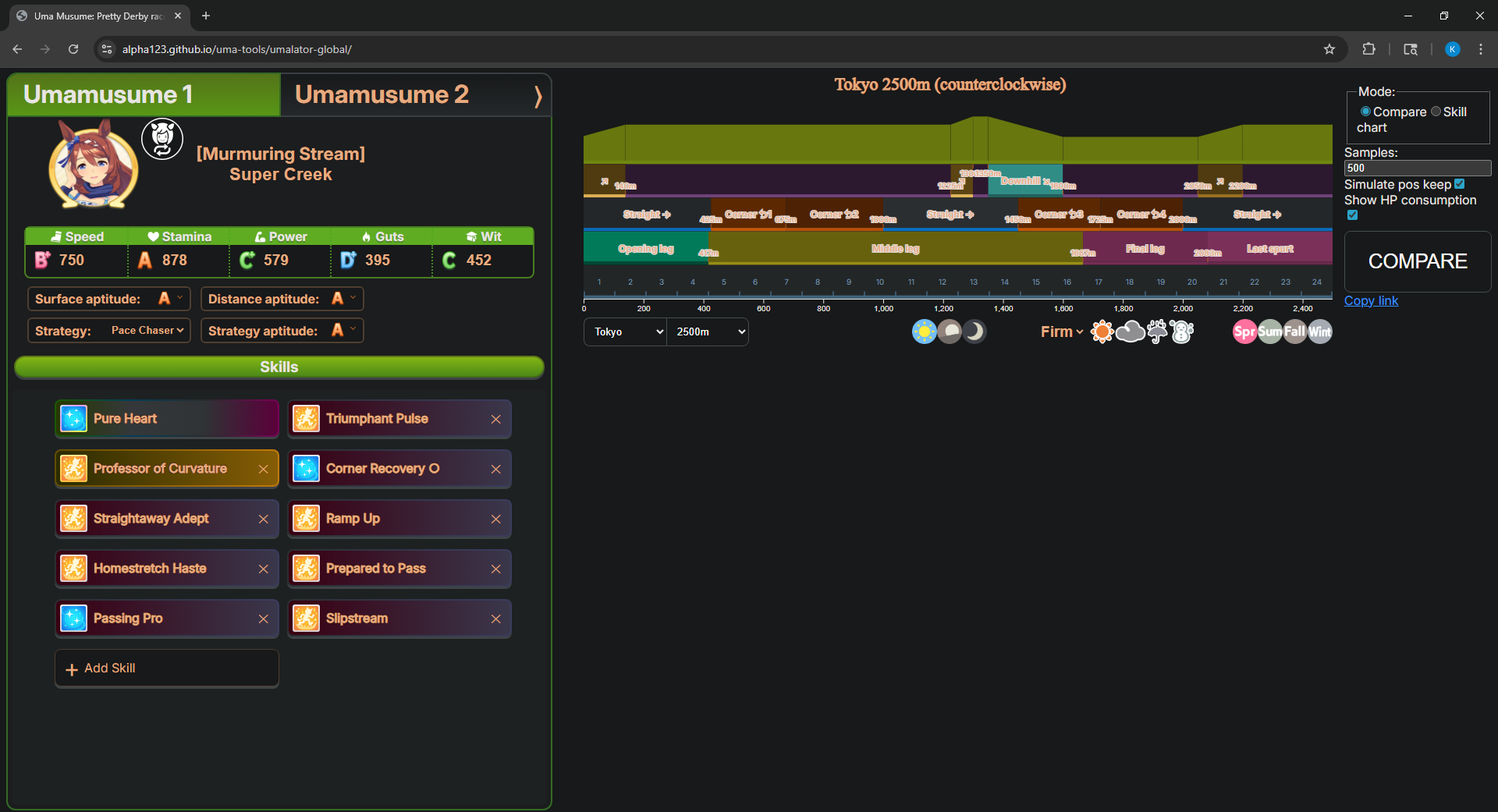Expand panel with right chevron arrow
This screenshot has width=1498, height=812.
[x=538, y=97]
